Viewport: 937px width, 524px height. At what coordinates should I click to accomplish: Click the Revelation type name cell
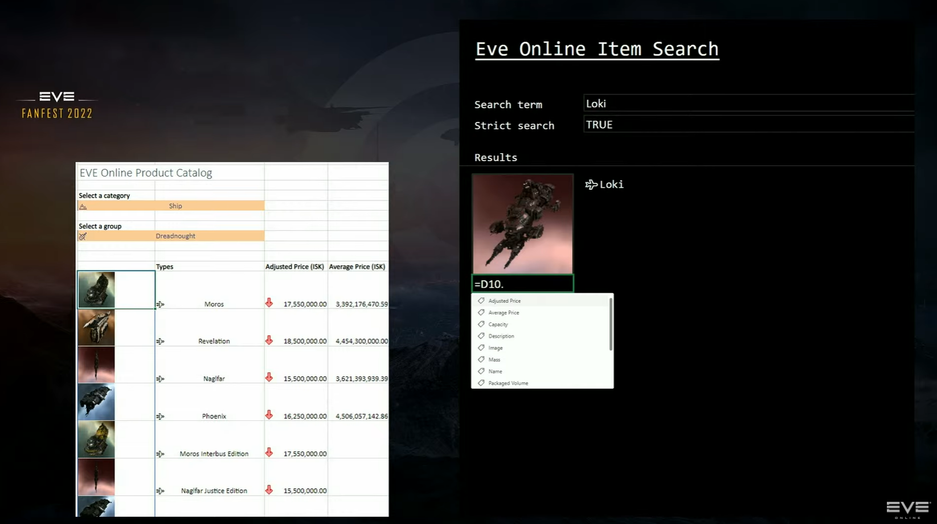click(214, 341)
